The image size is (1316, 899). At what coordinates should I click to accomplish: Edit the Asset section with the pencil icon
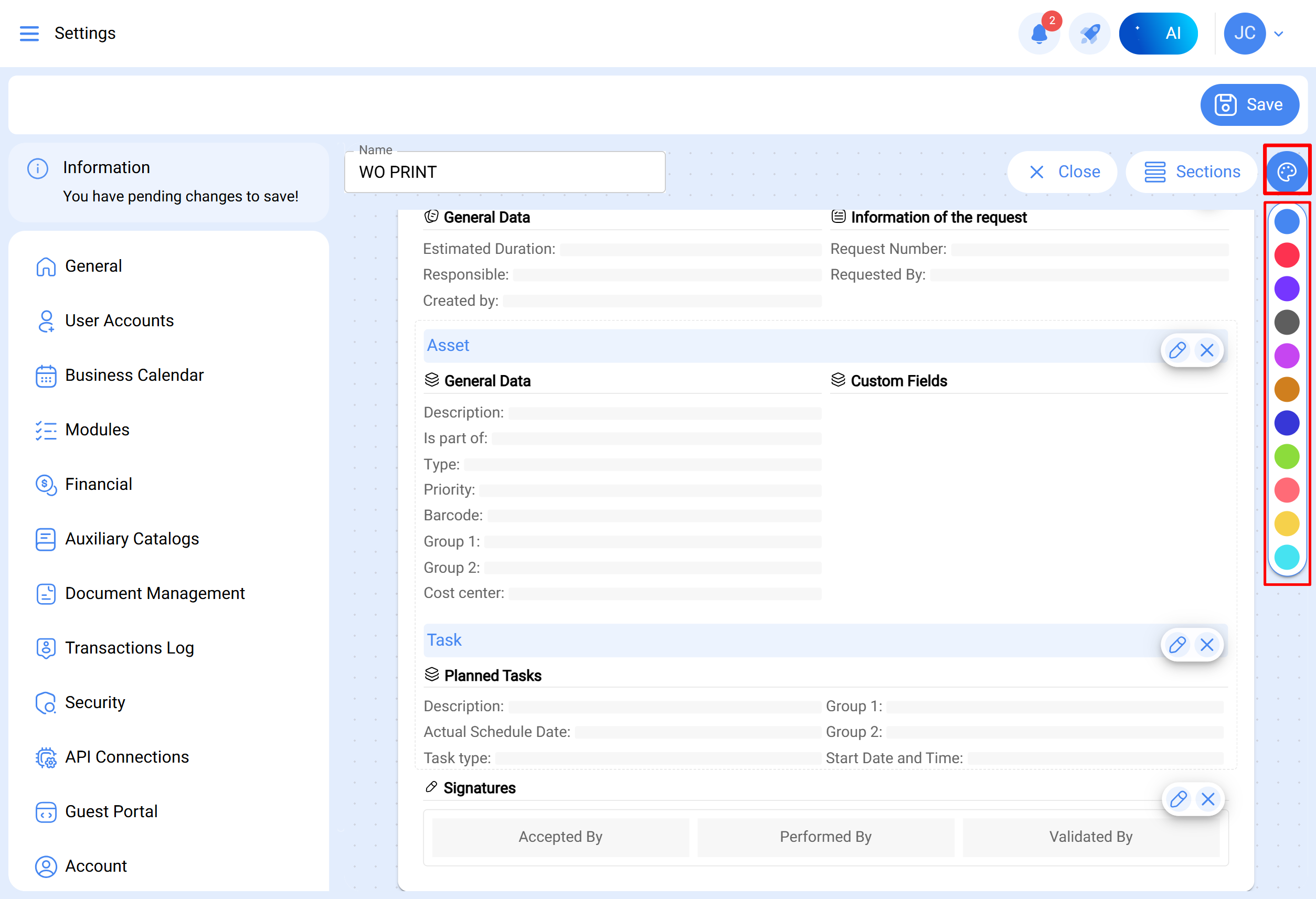[1177, 350]
